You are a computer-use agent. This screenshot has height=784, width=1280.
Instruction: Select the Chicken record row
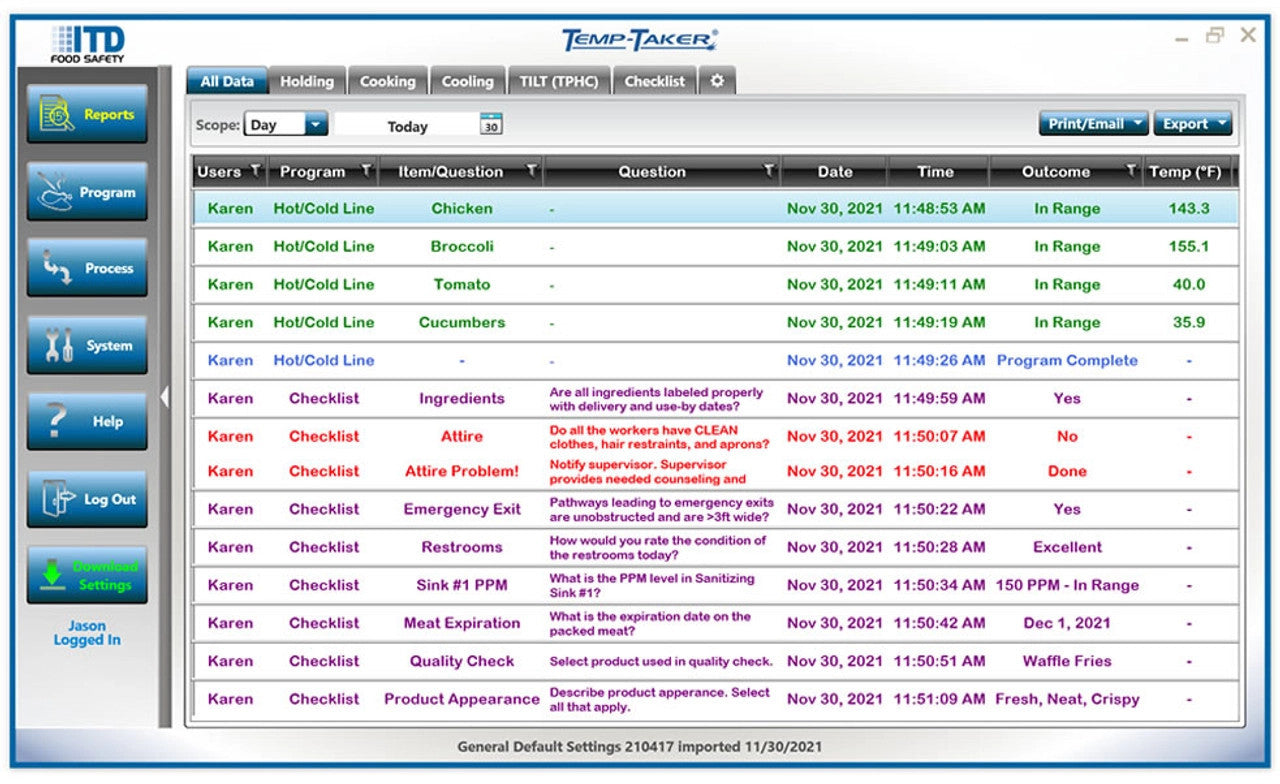[460, 208]
